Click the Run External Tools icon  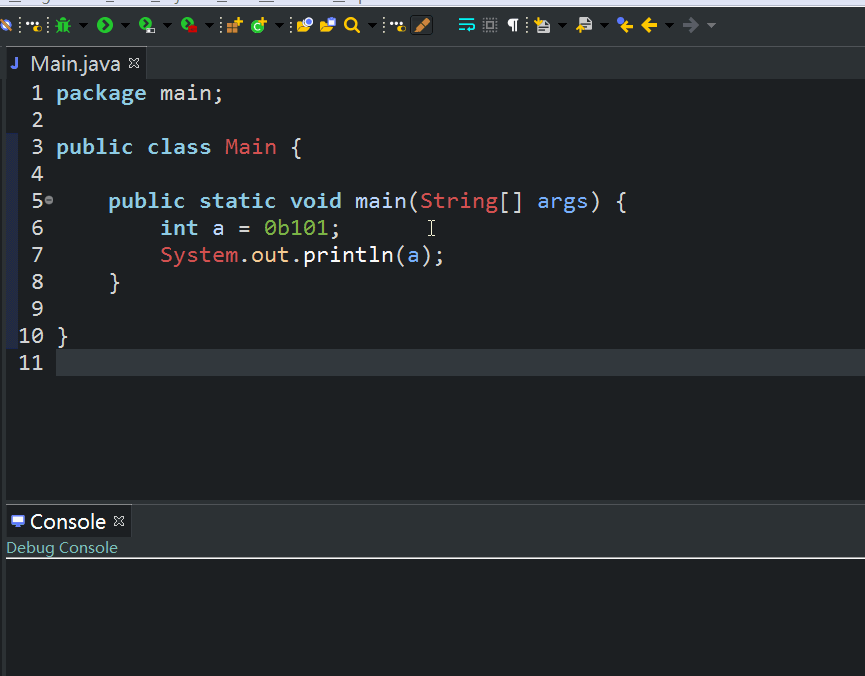tap(189, 25)
